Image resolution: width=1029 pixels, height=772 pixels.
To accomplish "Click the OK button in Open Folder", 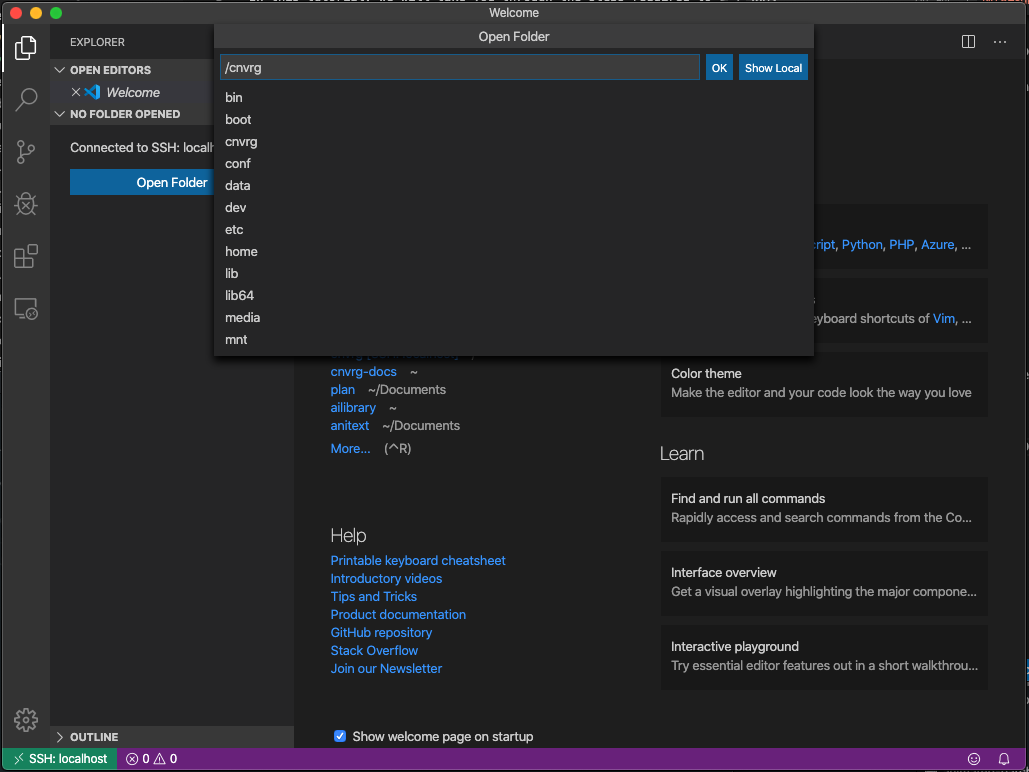I will coord(719,68).
